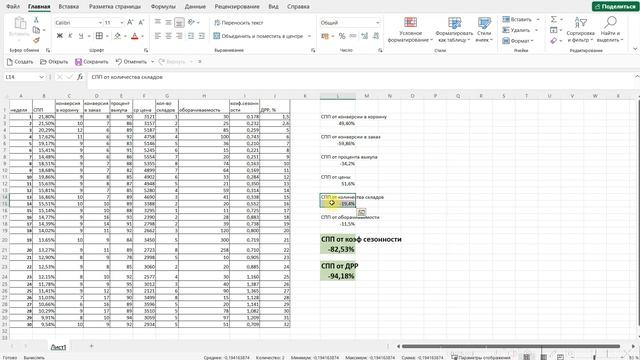This screenshot has width=640, height=360.
Task: Toggle italic formatting (К)
Action: (x=70, y=36)
